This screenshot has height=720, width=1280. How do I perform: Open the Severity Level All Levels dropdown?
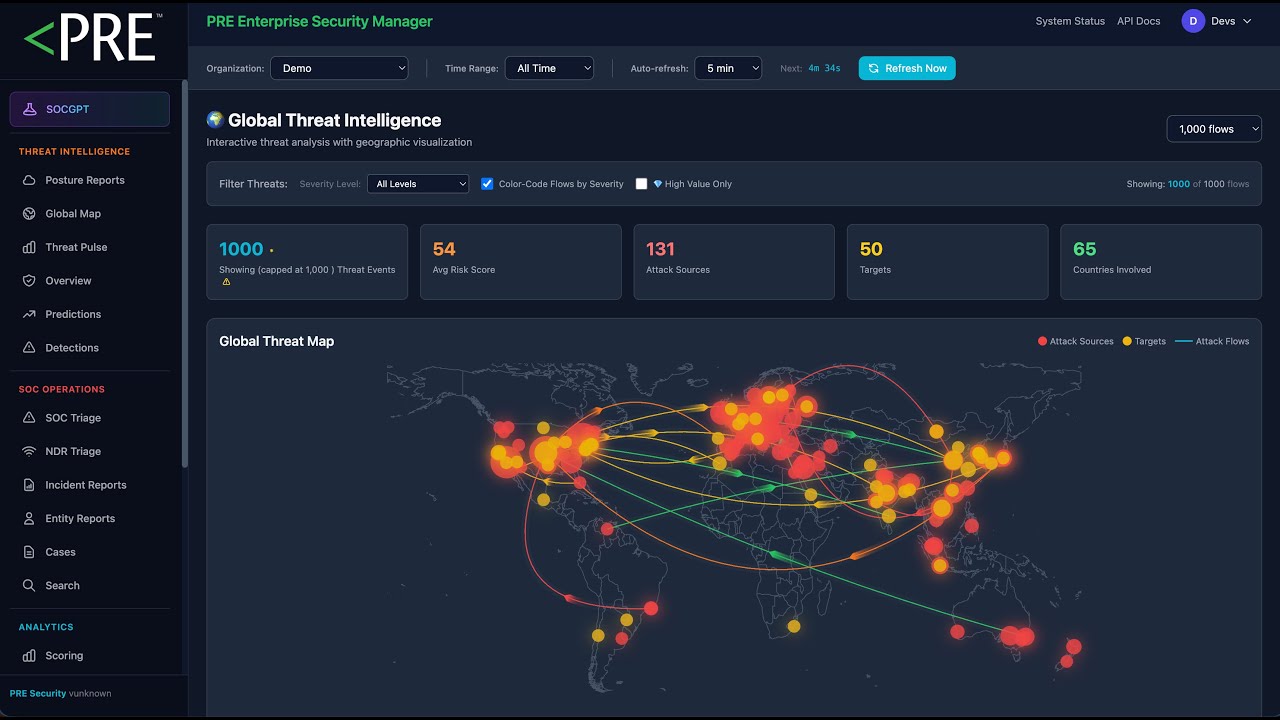(418, 184)
